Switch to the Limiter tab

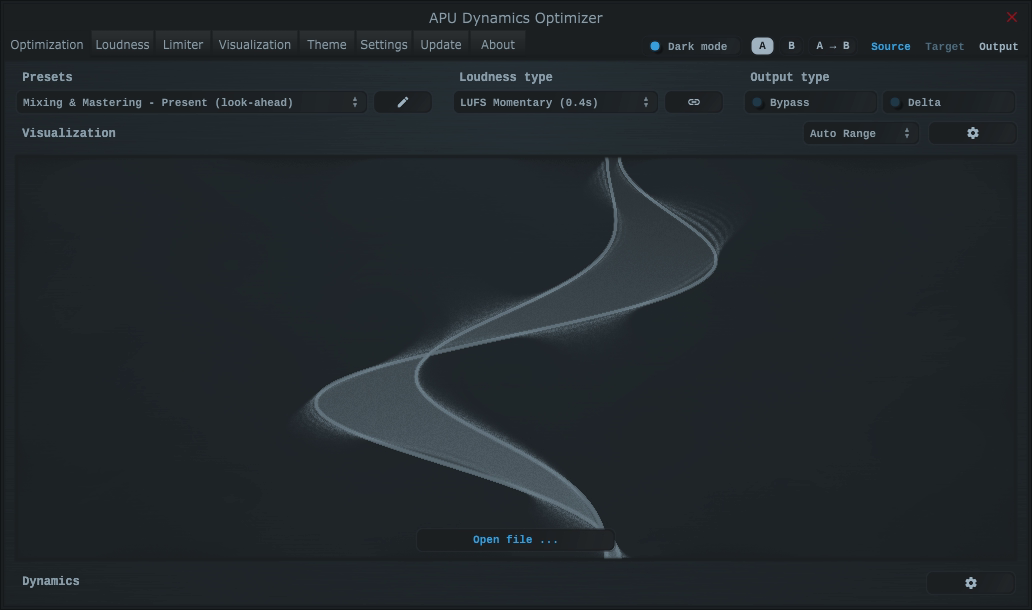coord(183,45)
